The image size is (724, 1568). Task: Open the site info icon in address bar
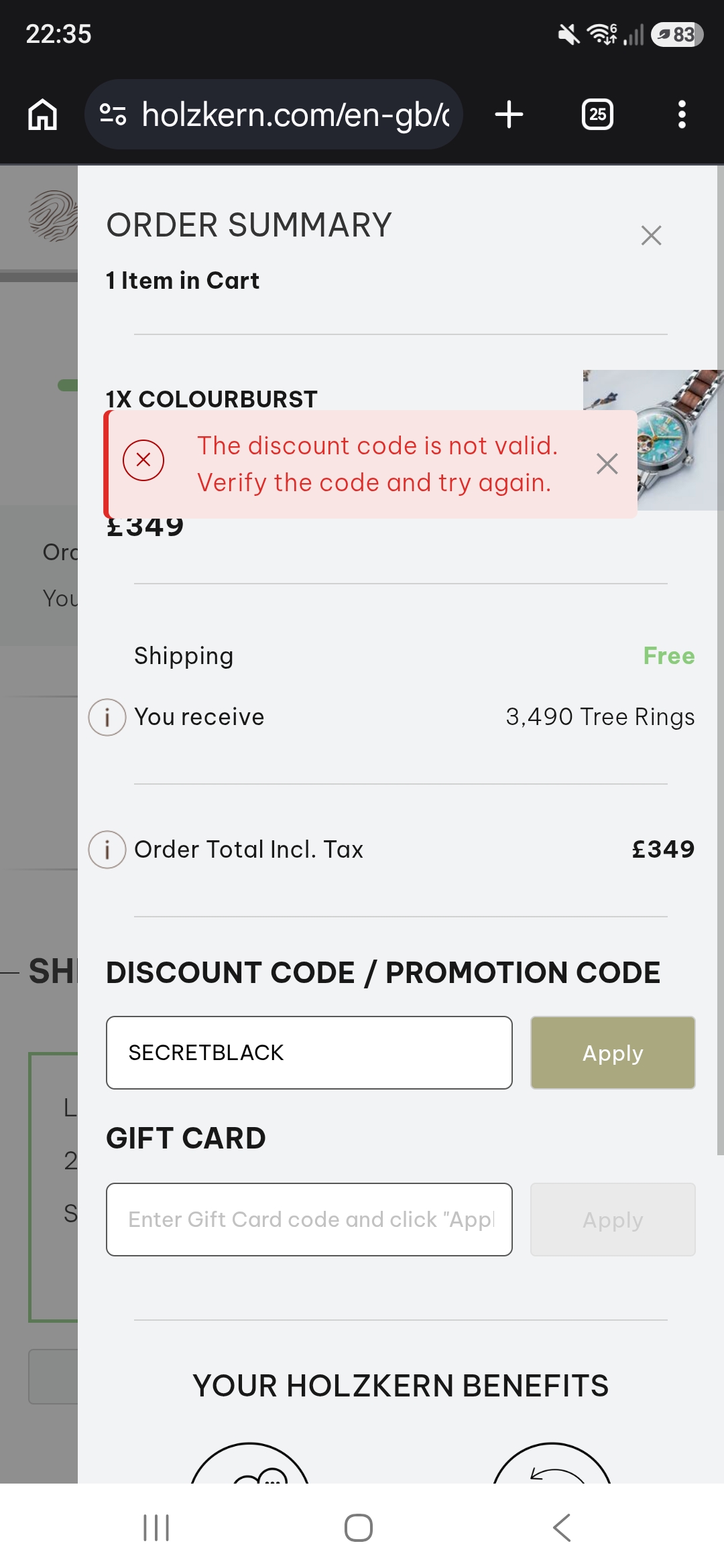tap(113, 115)
